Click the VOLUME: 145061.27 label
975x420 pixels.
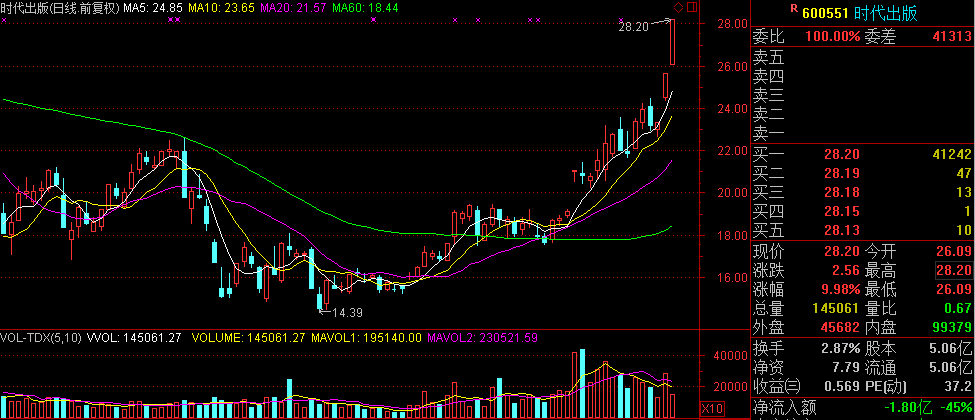pyautogui.click(x=247, y=338)
